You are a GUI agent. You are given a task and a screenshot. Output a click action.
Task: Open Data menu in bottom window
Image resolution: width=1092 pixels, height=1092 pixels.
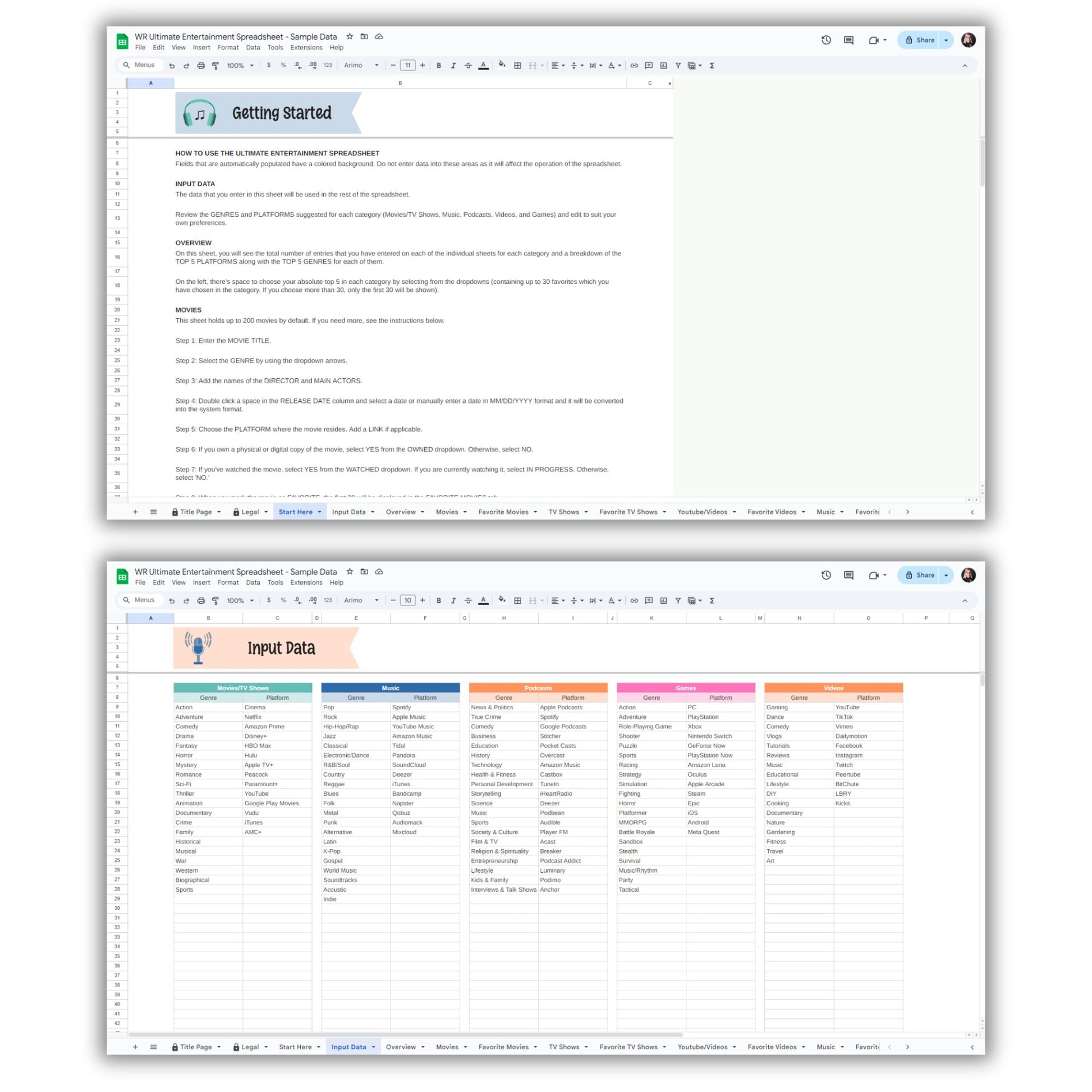253,582
